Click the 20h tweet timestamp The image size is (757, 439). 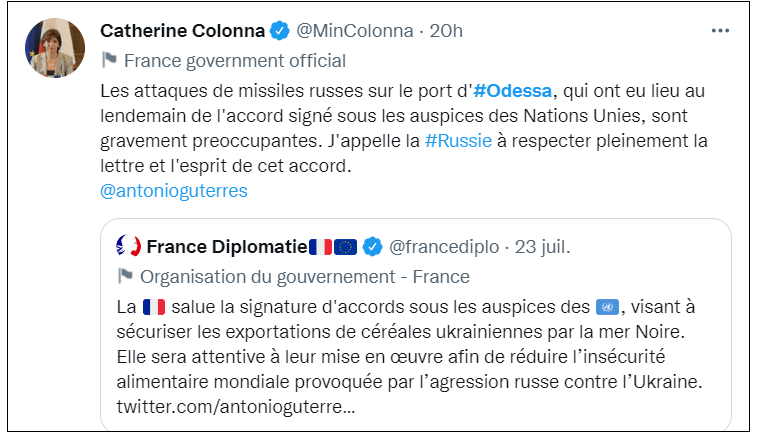click(446, 31)
